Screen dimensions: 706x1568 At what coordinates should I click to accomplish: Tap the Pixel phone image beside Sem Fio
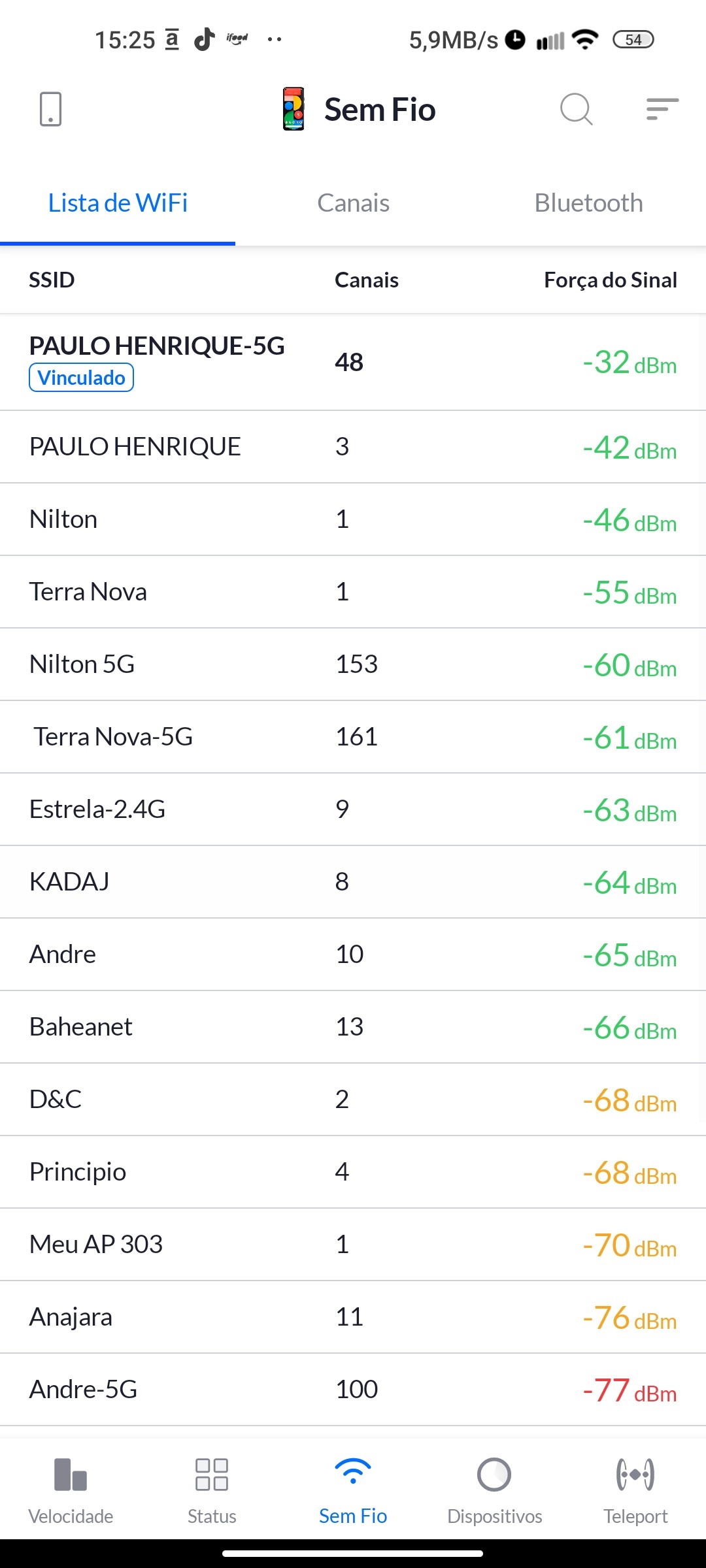294,109
